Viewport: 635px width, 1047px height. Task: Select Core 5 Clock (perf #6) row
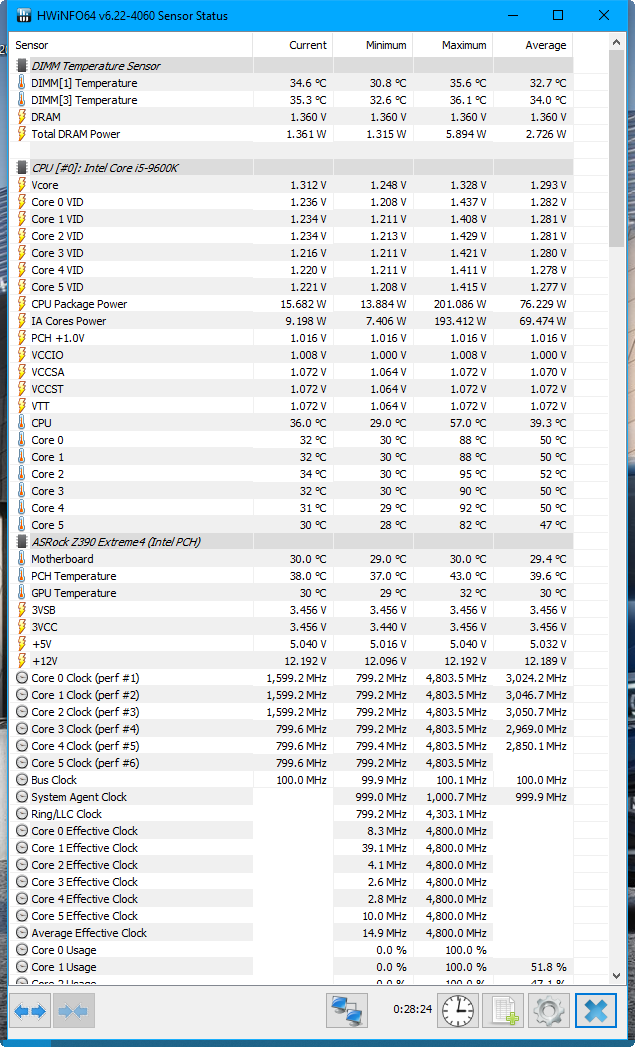click(291, 763)
